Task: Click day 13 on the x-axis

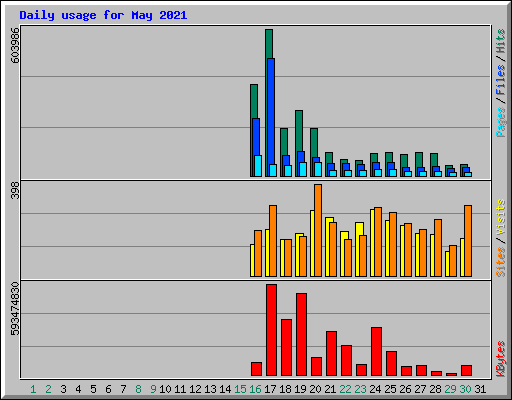Action: (x=210, y=389)
